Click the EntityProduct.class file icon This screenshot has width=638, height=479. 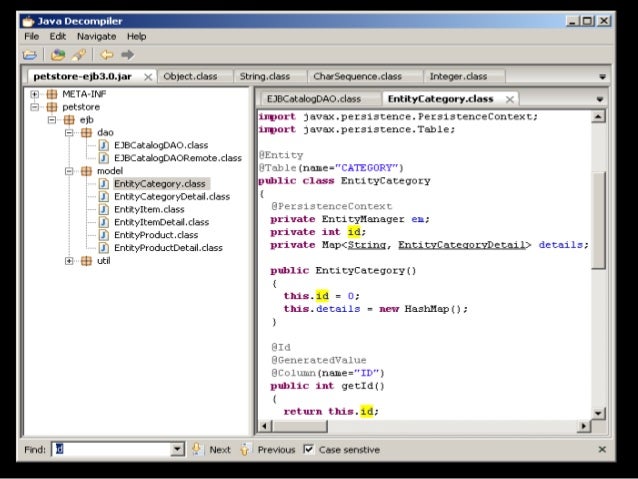tap(104, 235)
